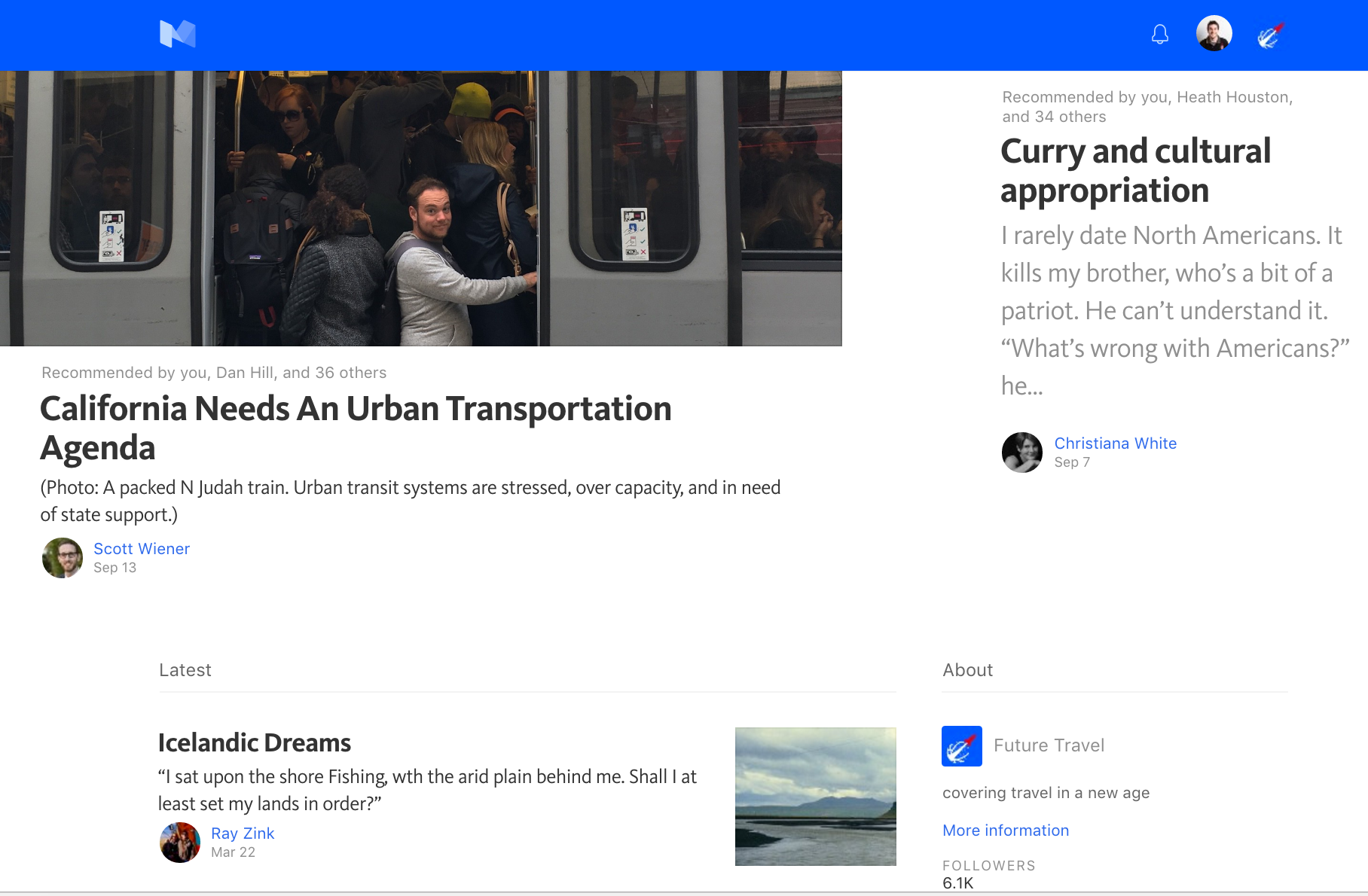Click Scott Wiener author name
Screen dimensions: 1368x896
[142, 549]
